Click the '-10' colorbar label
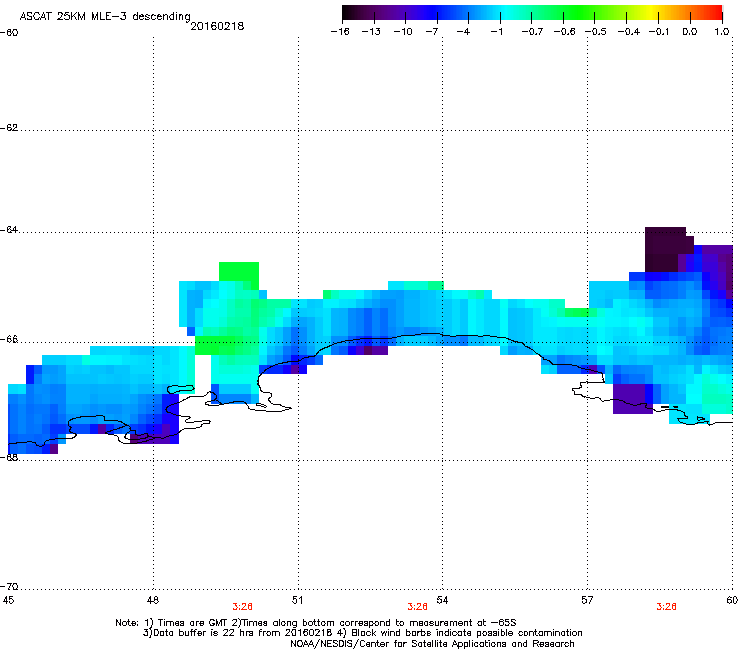The image size is (740, 650). coord(403,32)
